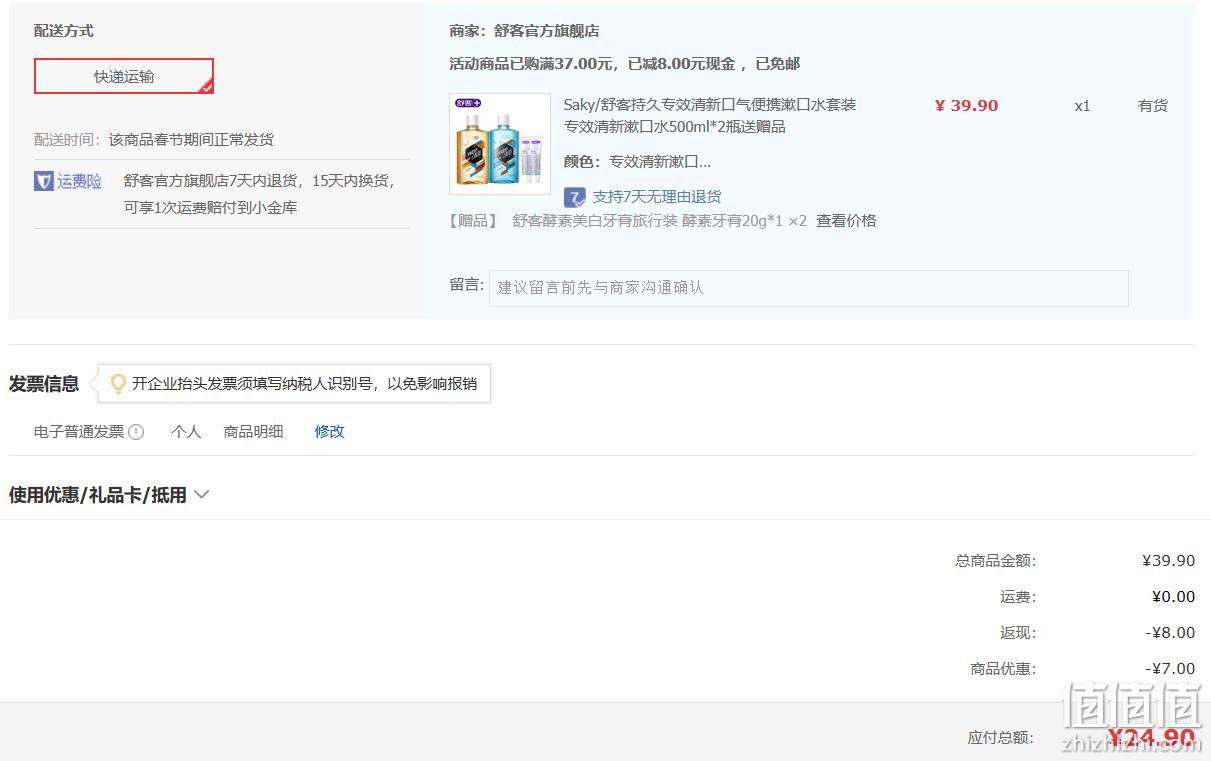Click the 7-day return badge icon

click(x=574, y=197)
